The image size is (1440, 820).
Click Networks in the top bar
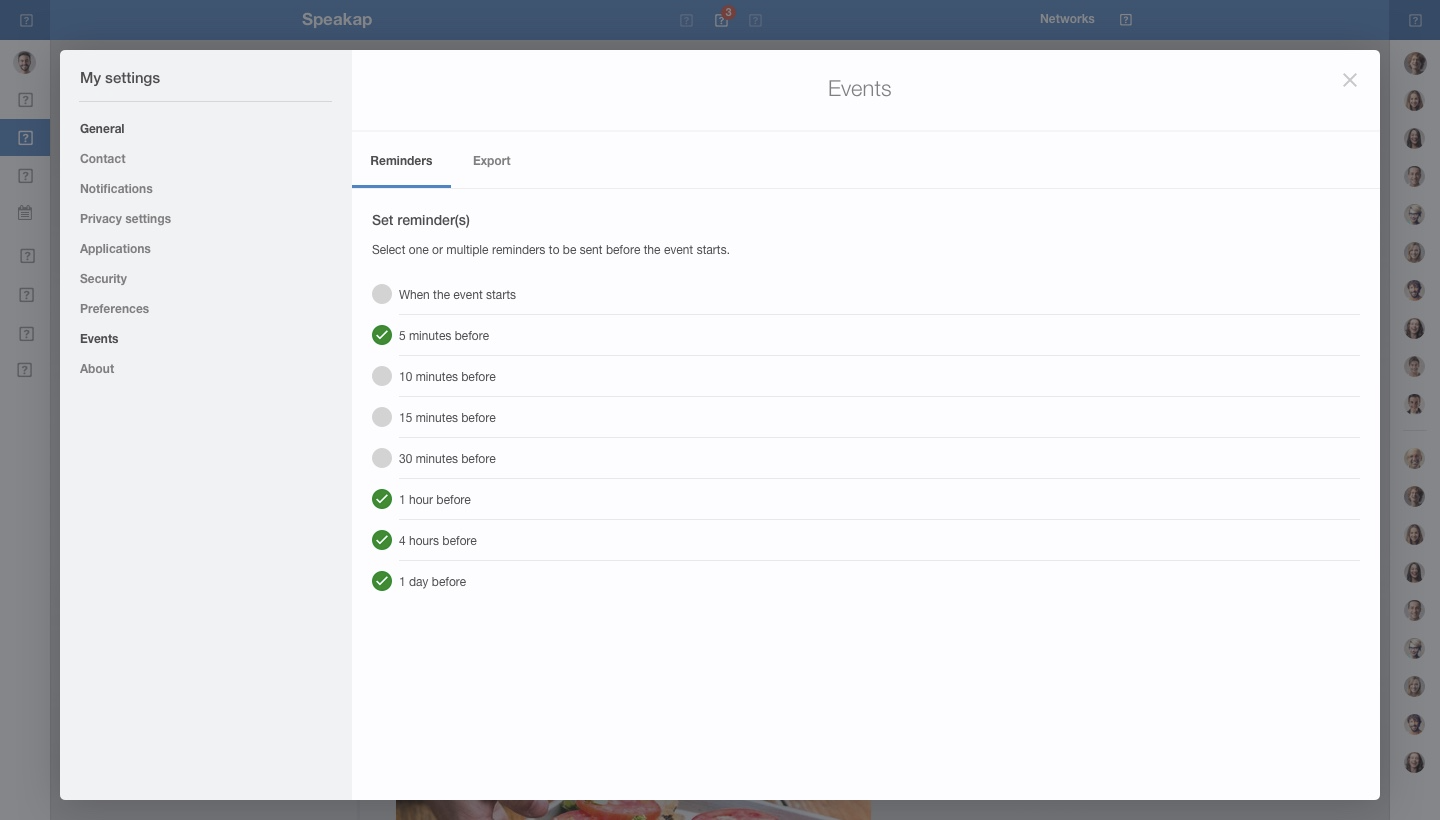click(1067, 19)
